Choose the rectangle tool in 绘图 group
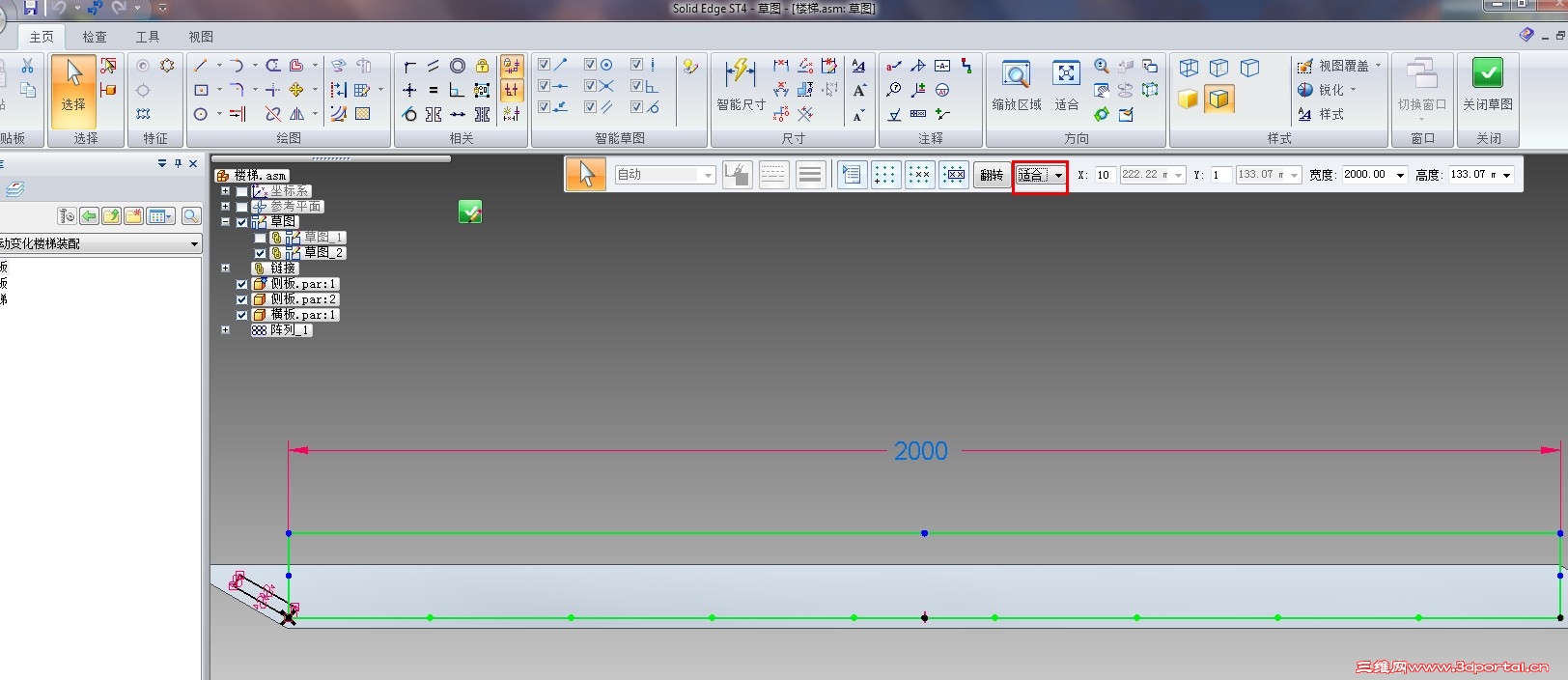 (201, 90)
